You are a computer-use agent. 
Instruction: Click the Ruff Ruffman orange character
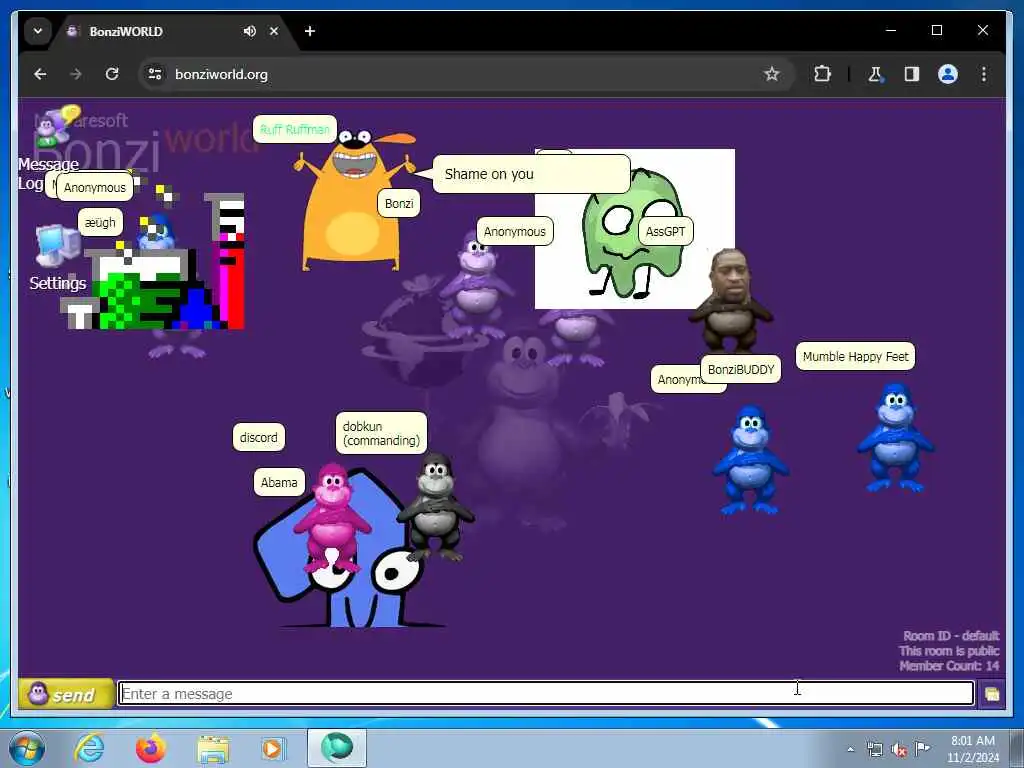pos(354,201)
